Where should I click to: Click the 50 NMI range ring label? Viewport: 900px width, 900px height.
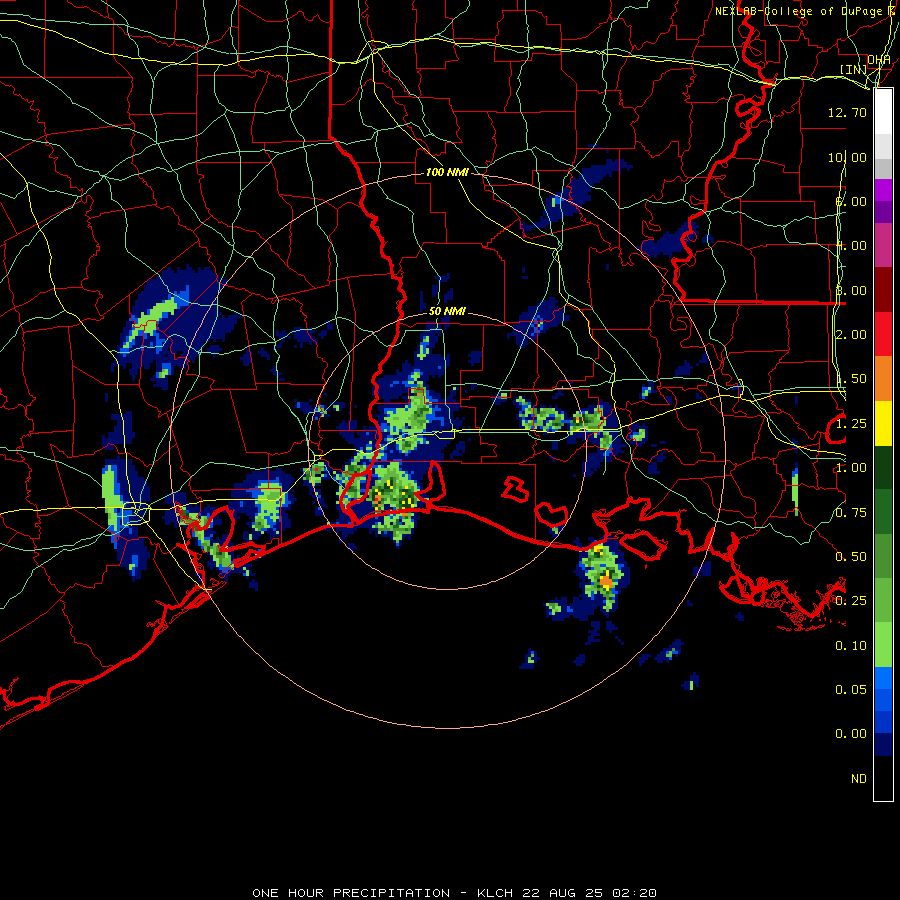click(x=447, y=311)
